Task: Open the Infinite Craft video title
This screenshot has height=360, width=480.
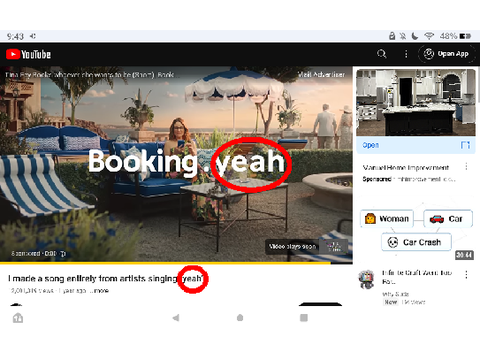Action: pyautogui.click(x=417, y=277)
